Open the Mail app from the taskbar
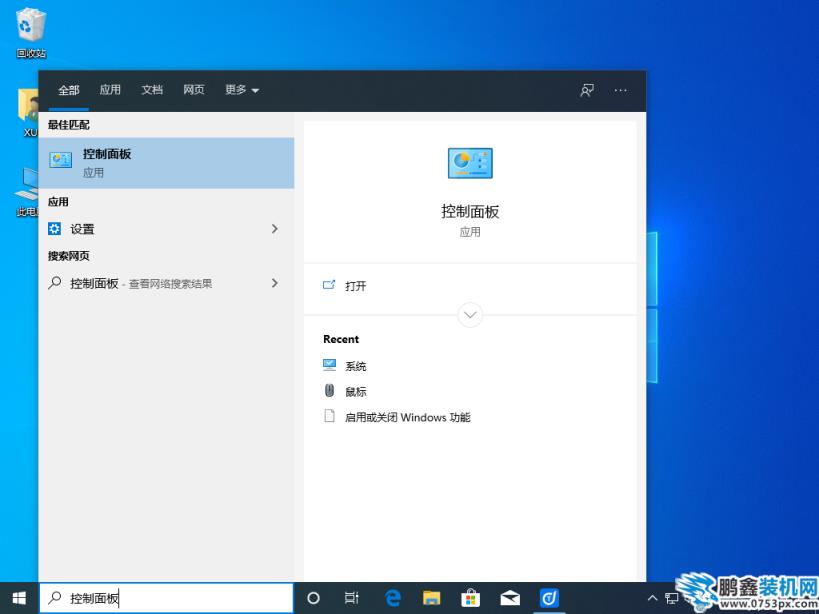Viewport: 819px width, 614px height. click(510, 598)
